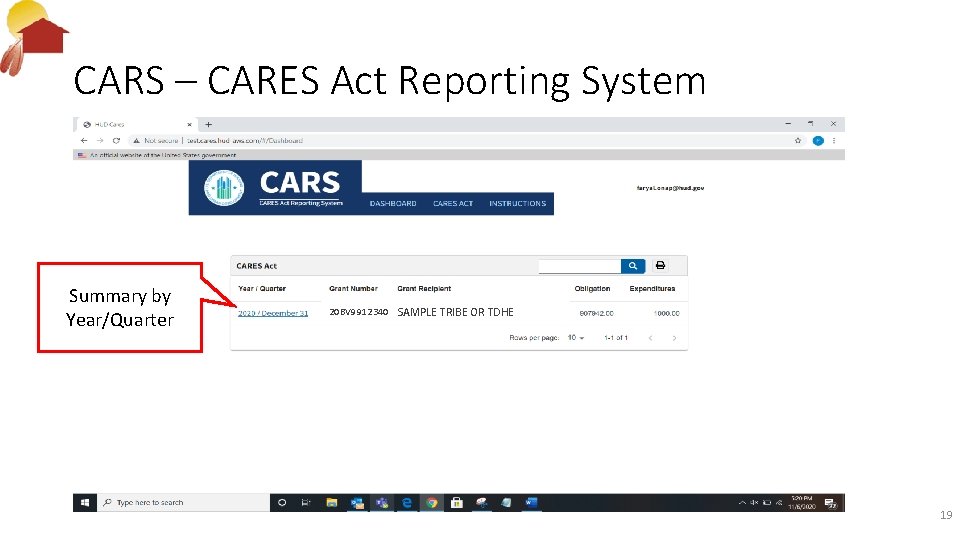This screenshot has width=960, height=540.
Task: Bookmark the page with the star icon
Action: (798, 140)
